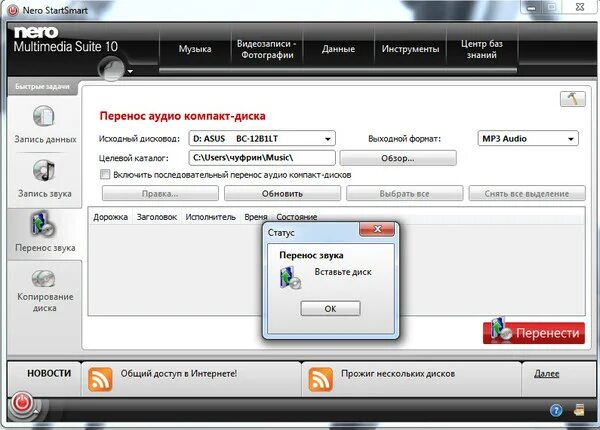This screenshot has height=430, width=600.
Task: Open RSS feed Прожиг нескольких дисков
Action: click(320, 380)
